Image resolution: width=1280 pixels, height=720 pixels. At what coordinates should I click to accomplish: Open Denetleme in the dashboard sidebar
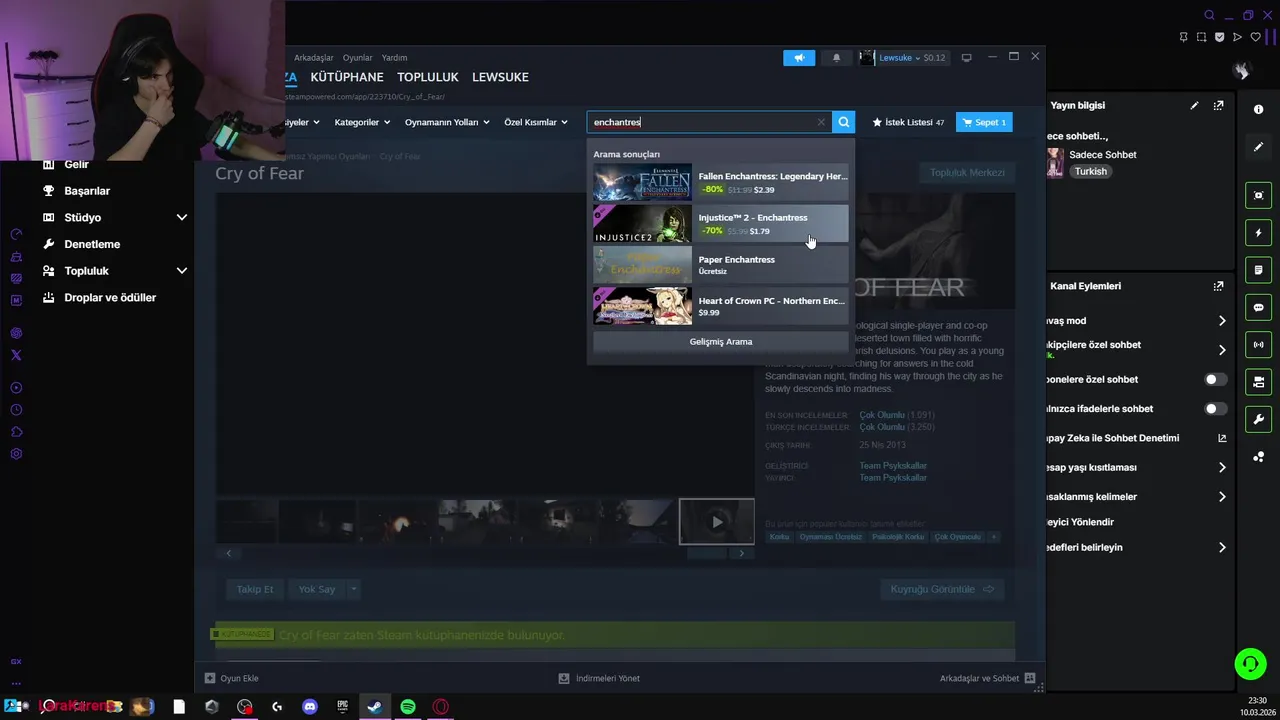(x=92, y=244)
